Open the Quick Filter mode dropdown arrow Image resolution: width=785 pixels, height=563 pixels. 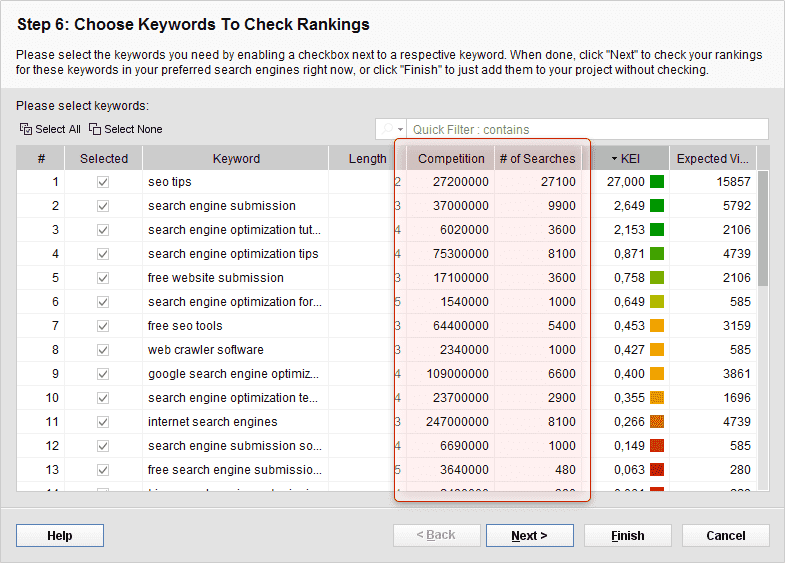[400, 130]
